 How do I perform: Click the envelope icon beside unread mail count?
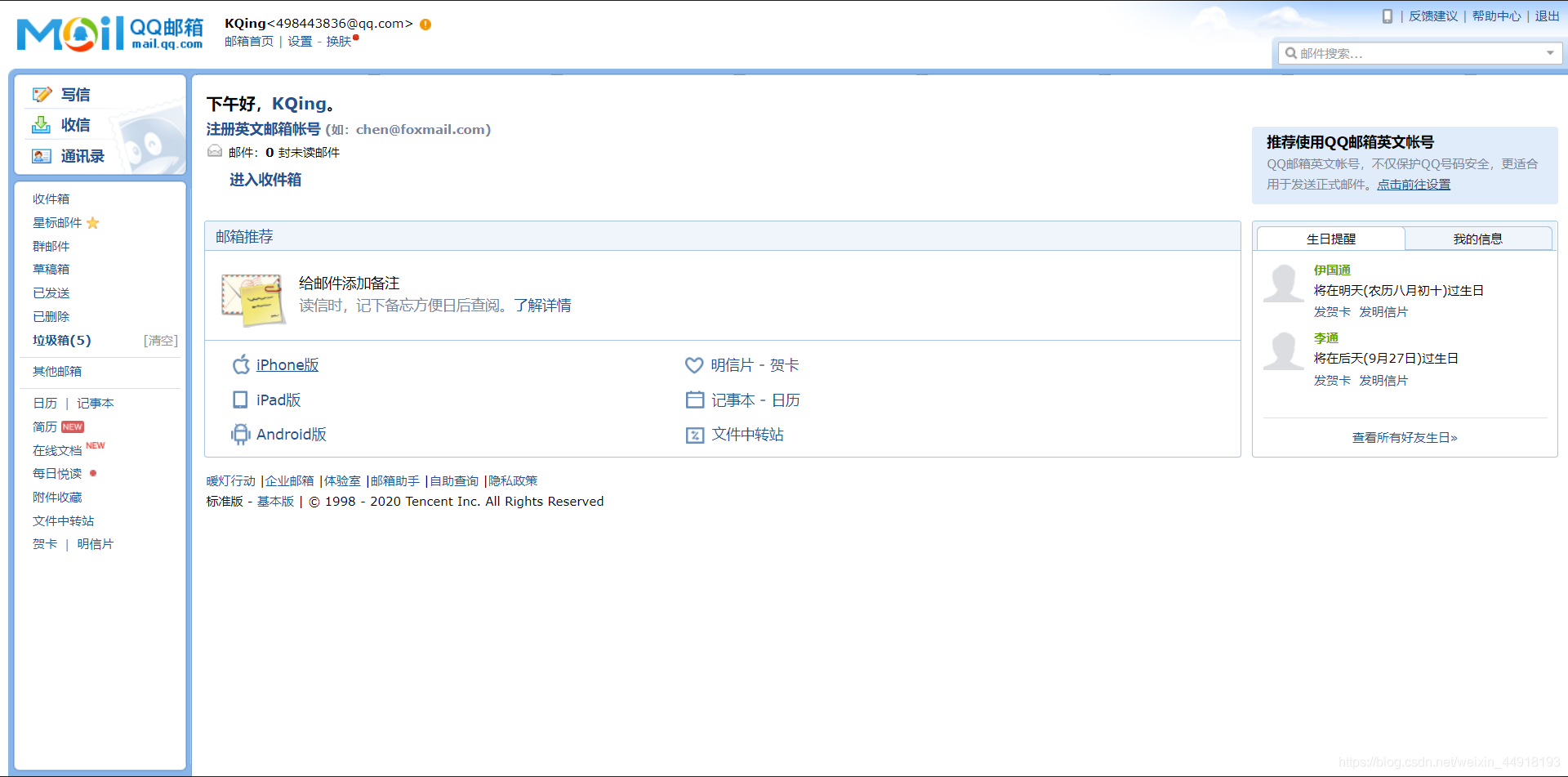point(215,151)
